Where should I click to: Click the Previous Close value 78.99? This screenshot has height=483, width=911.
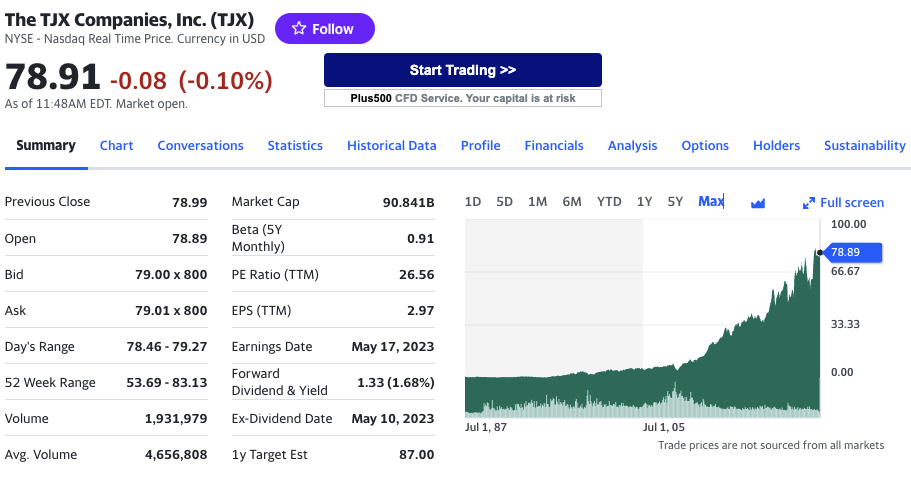(189, 202)
